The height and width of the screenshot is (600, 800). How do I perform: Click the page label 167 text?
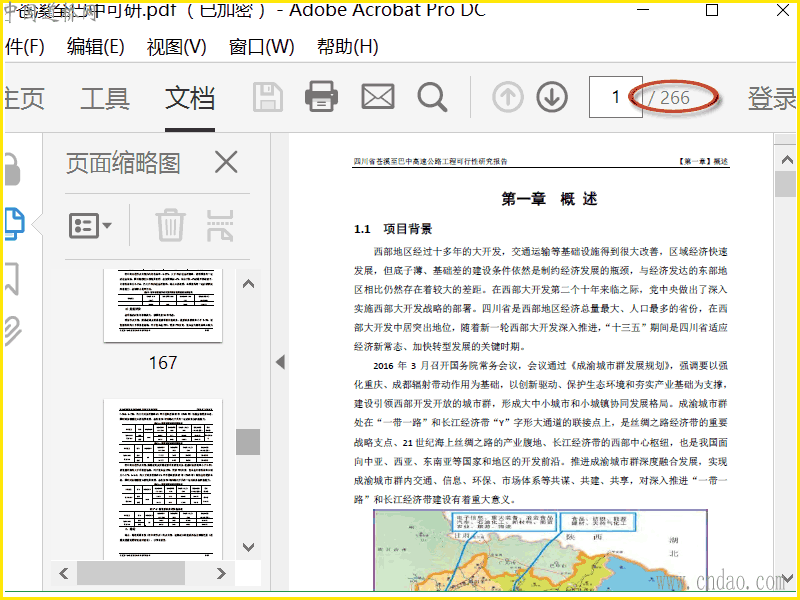coord(163,363)
